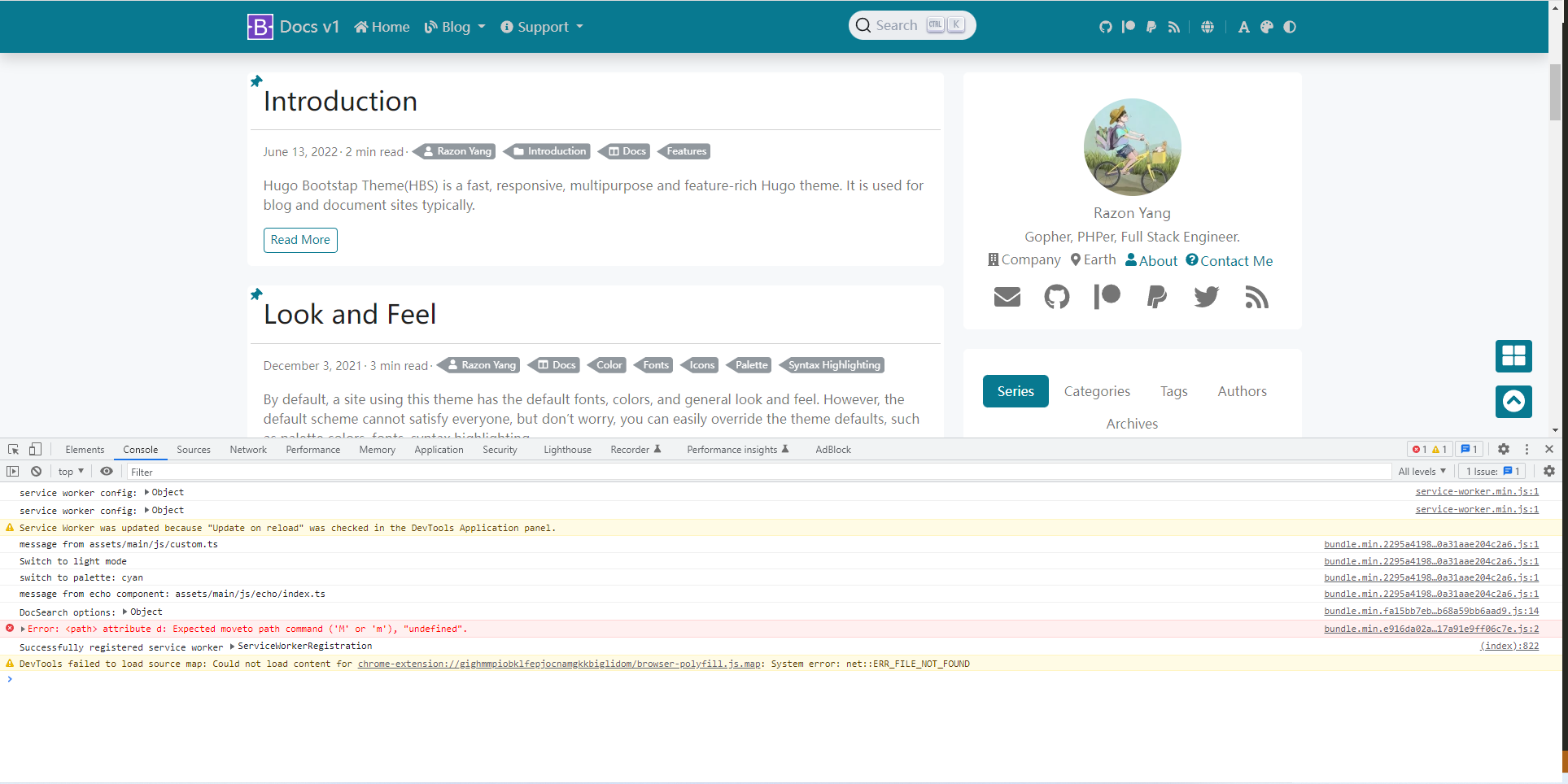Open the Introduction post title

point(340,101)
